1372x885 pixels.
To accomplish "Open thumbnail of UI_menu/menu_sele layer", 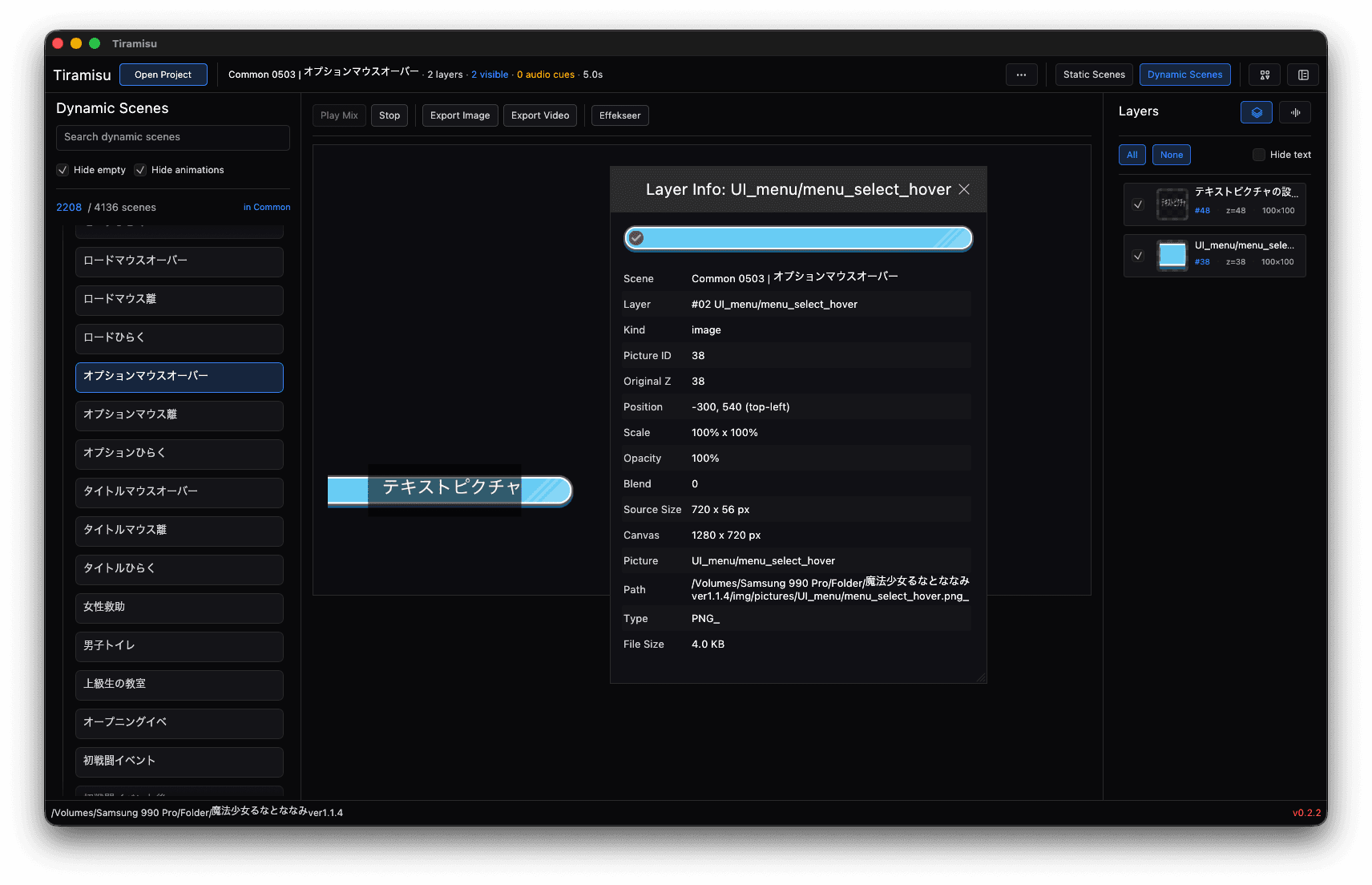I will pos(1172,256).
